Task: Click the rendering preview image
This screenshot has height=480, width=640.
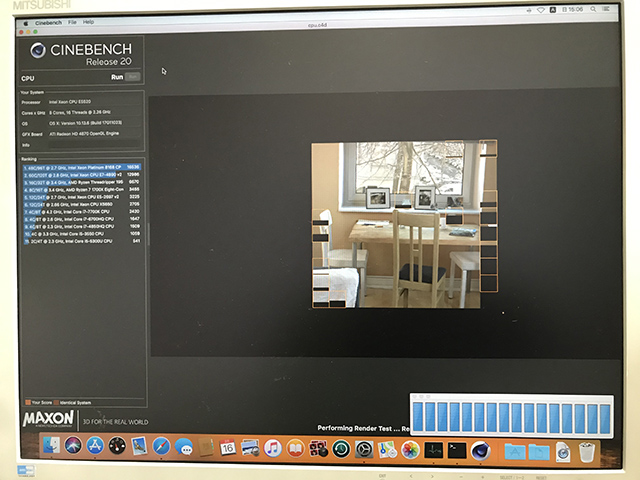Action: (x=404, y=224)
